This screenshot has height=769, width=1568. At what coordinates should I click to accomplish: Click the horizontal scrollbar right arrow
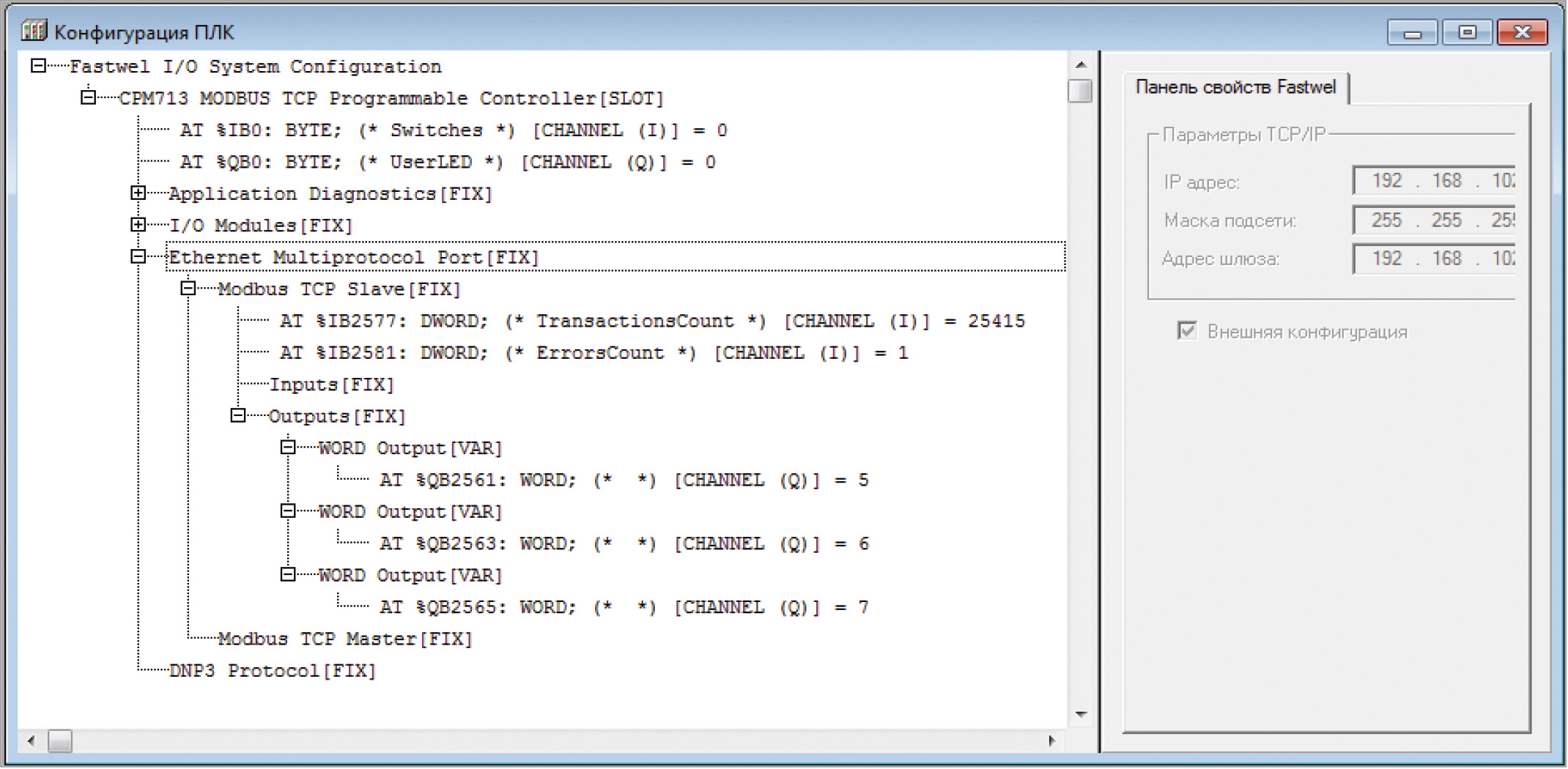click(1052, 741)
